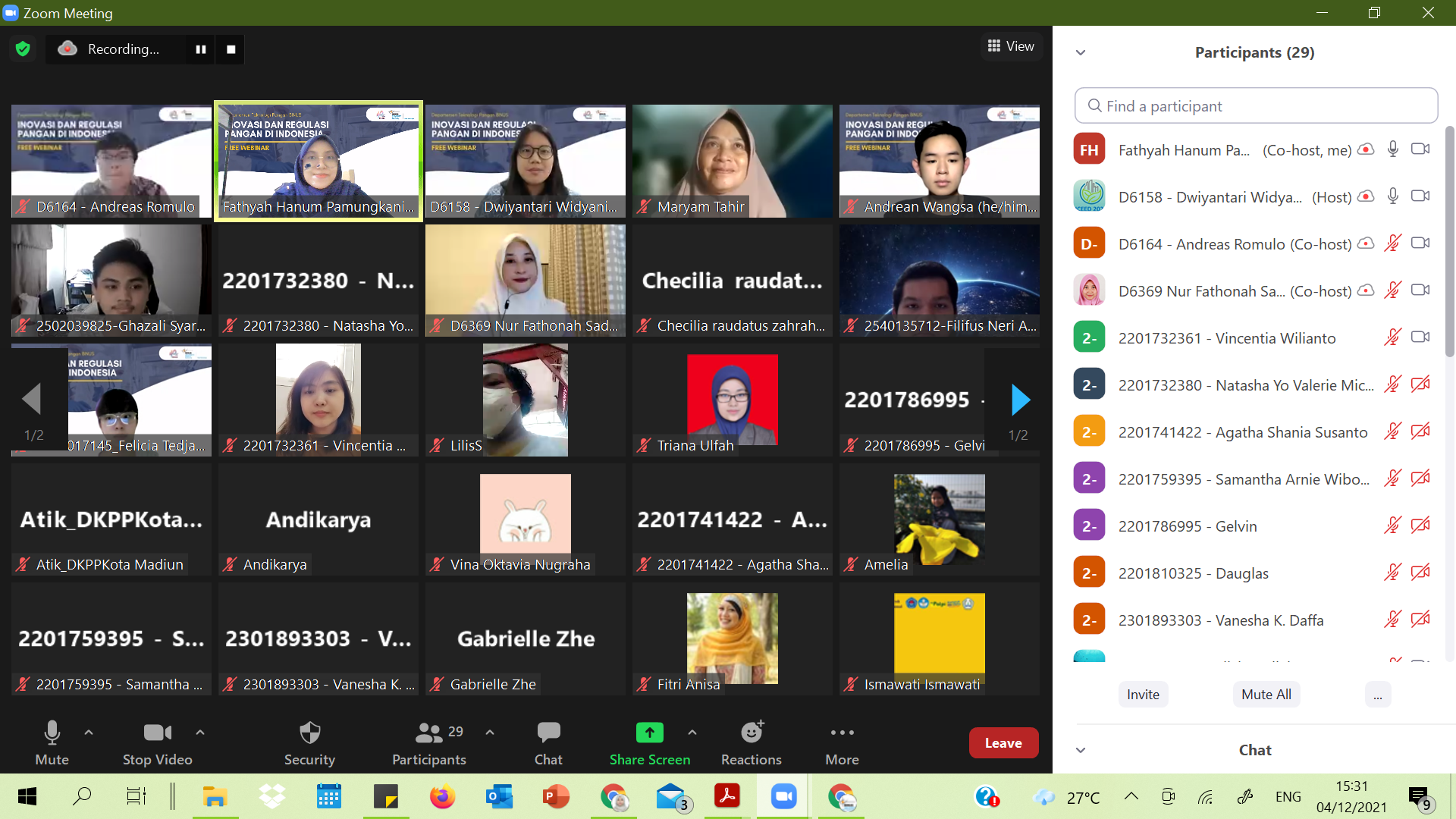The image size is (1456, 819).
Task: Click the green Share Screen button
Action: 650,742
